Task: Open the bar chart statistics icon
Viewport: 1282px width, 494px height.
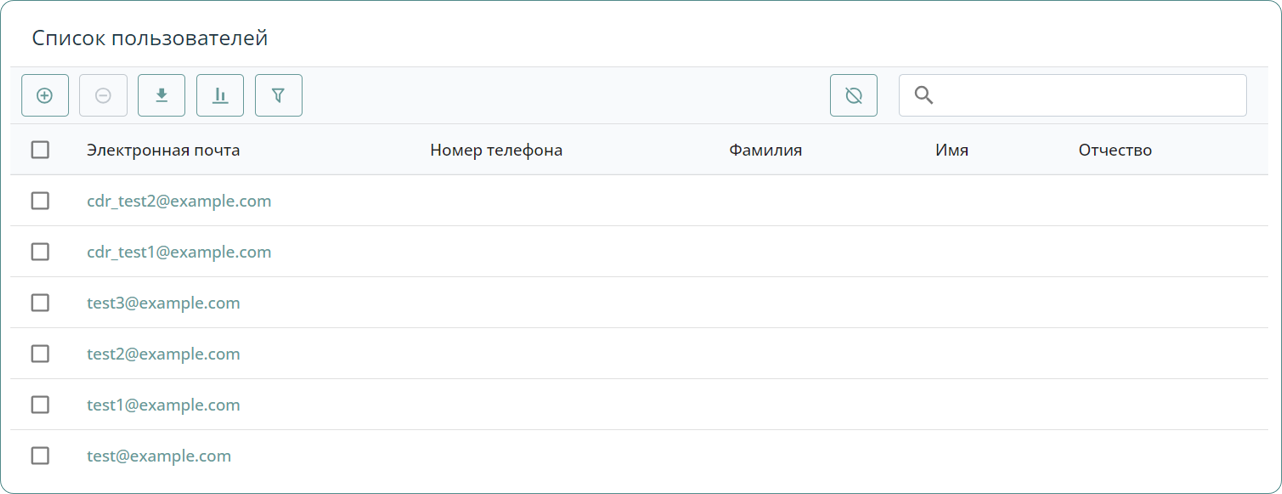Action: click(220, 96)
